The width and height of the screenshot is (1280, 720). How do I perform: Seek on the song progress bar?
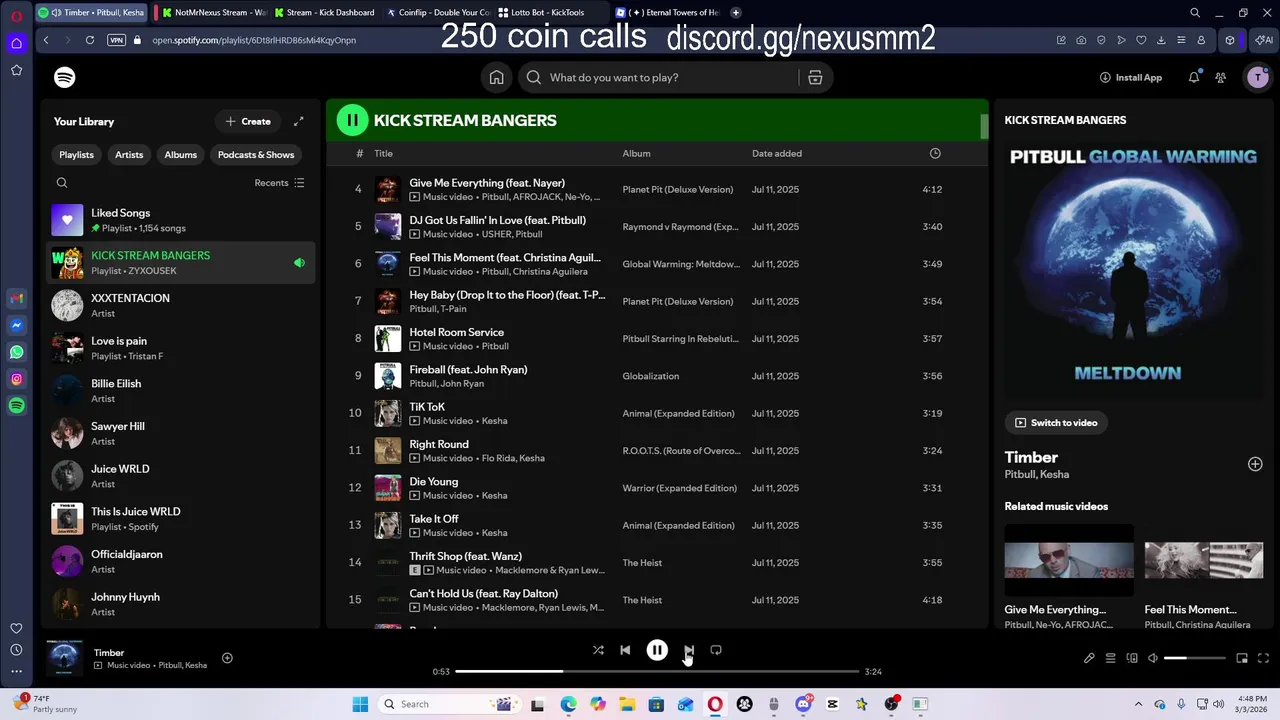(657, 671)
